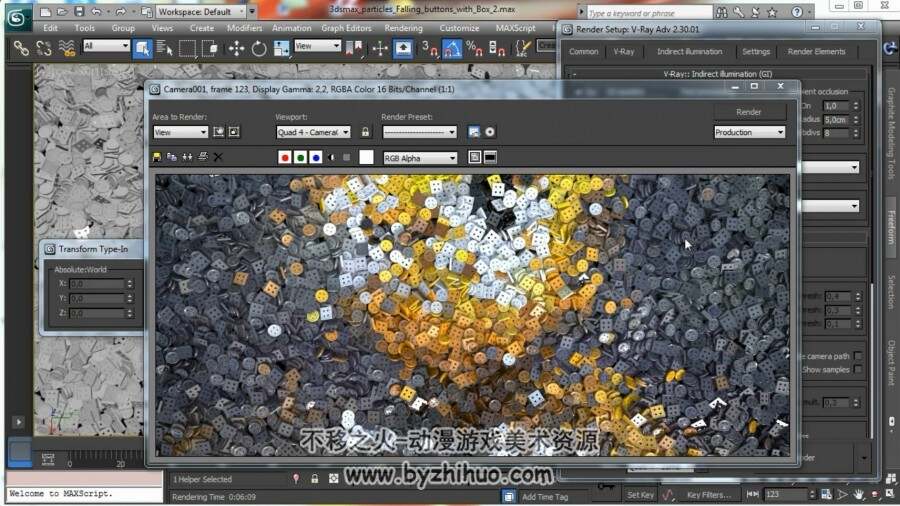Toggle the Spinner Snap icon

[x=496, y=49]
